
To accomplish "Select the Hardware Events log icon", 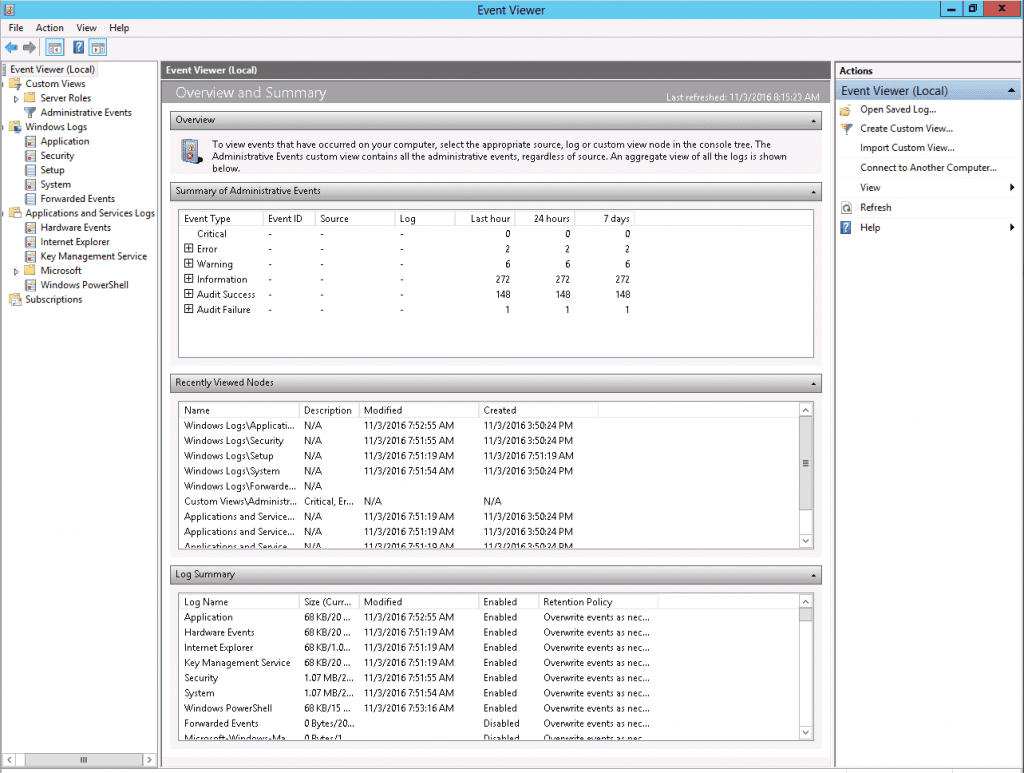I will tap(31, 227).
